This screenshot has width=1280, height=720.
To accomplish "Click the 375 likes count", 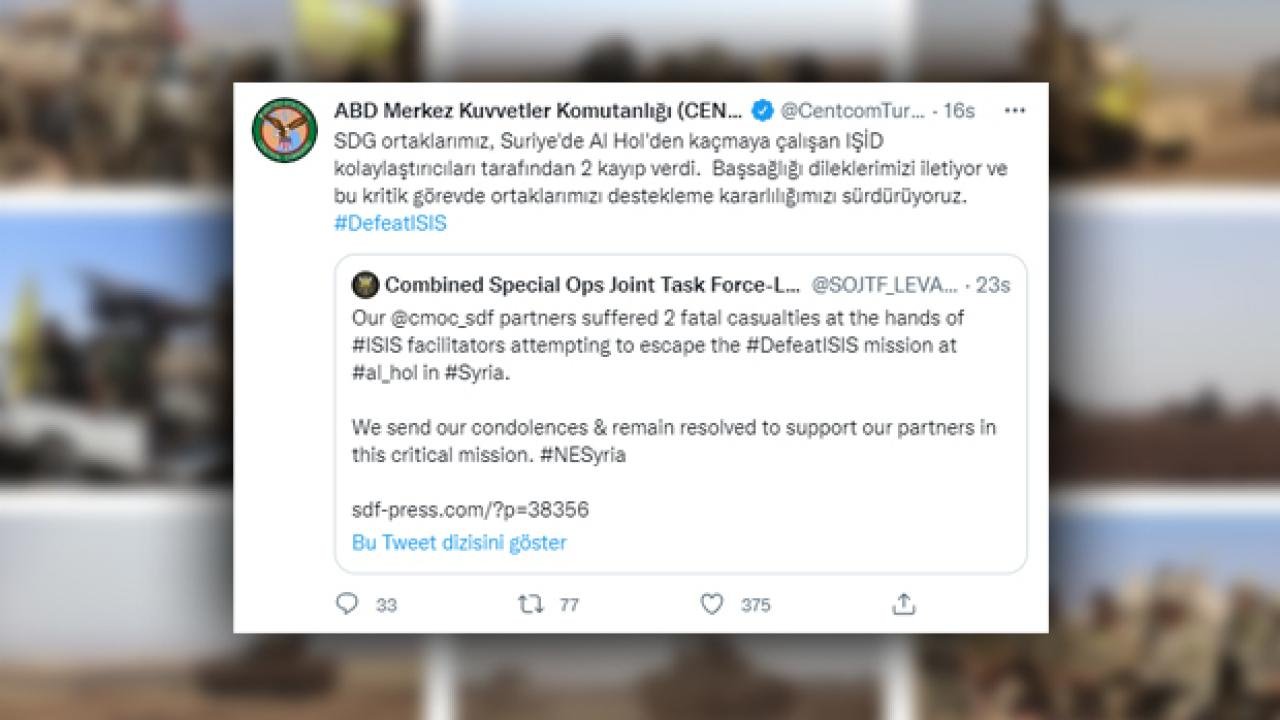I will click(x=755, y=605).
